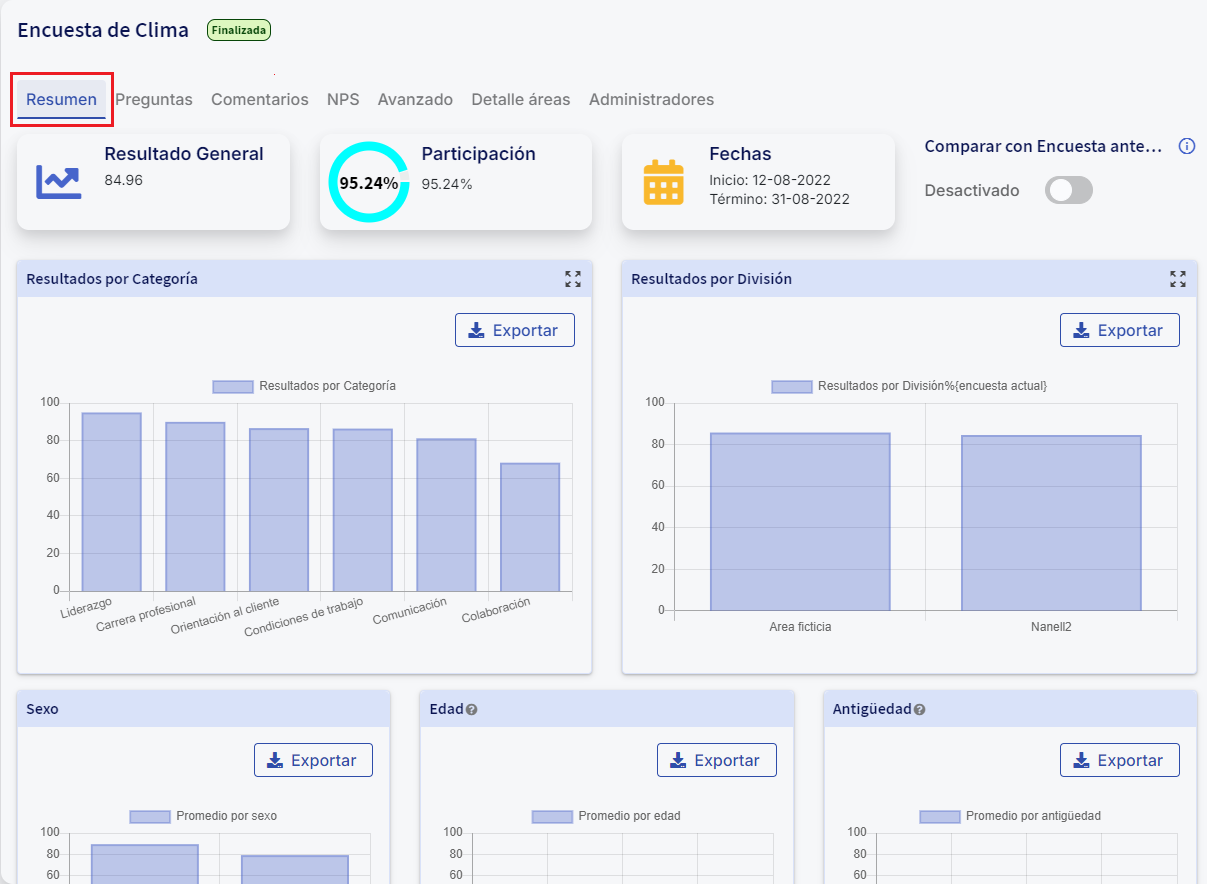Export the Resultados por División chart
Viewport: 1207px width, 884px height.
click(1119, 331)
